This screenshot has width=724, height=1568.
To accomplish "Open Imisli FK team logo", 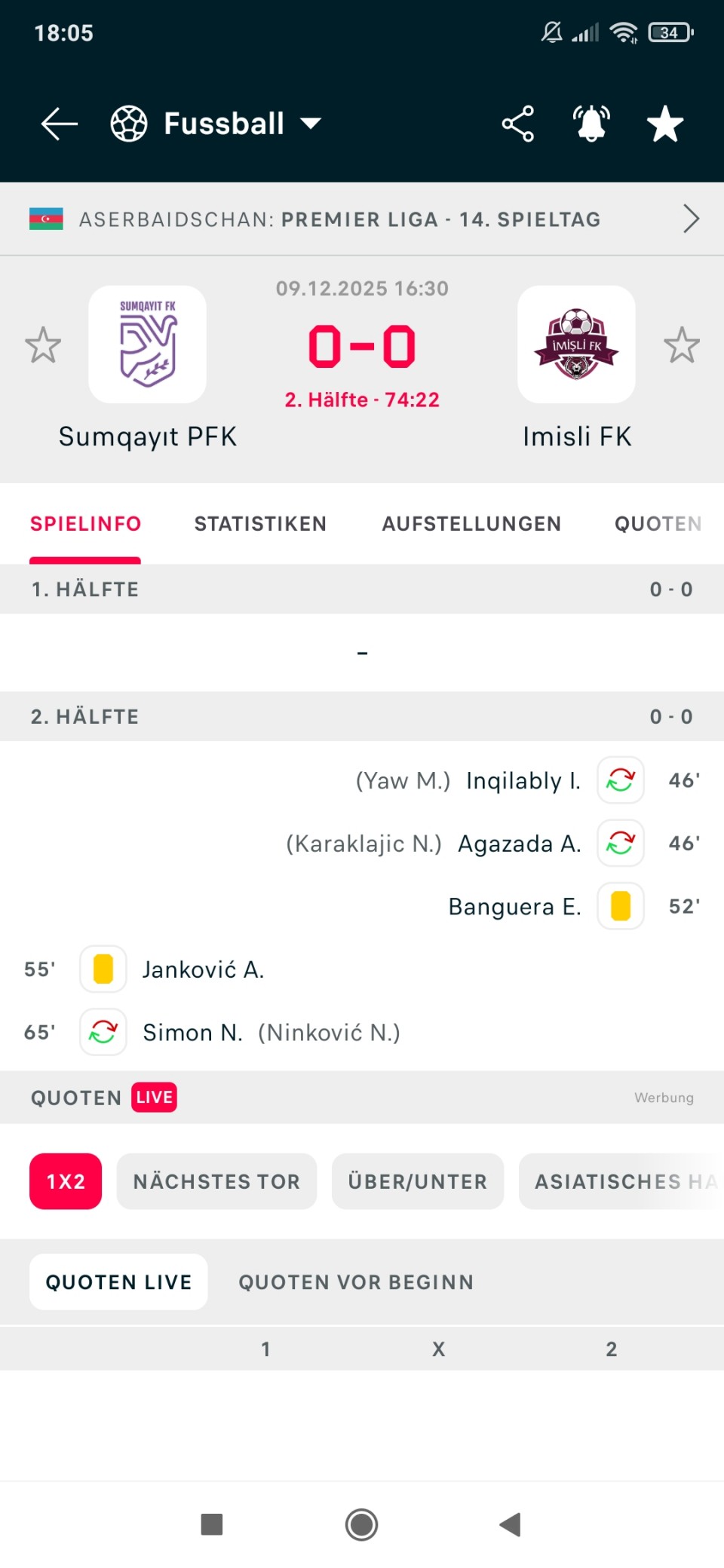I will click(x=576, y=345).
